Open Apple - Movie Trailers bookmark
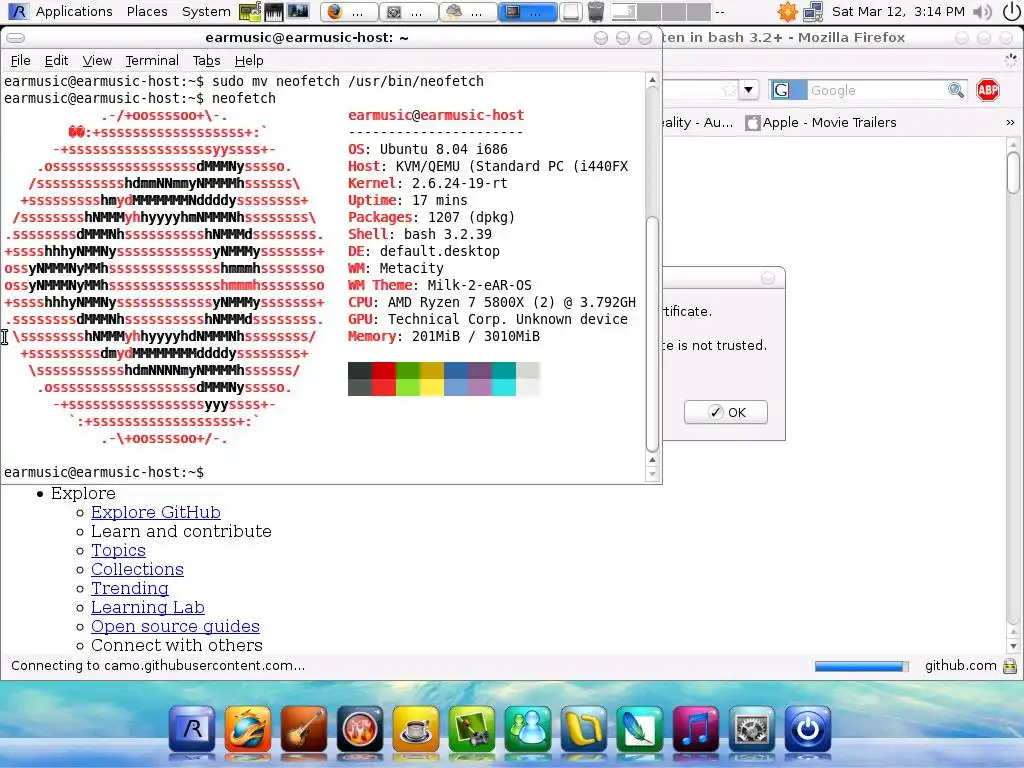Image resolution: width=1024 pixels, height=768 pixels. [x=822, y=122]
